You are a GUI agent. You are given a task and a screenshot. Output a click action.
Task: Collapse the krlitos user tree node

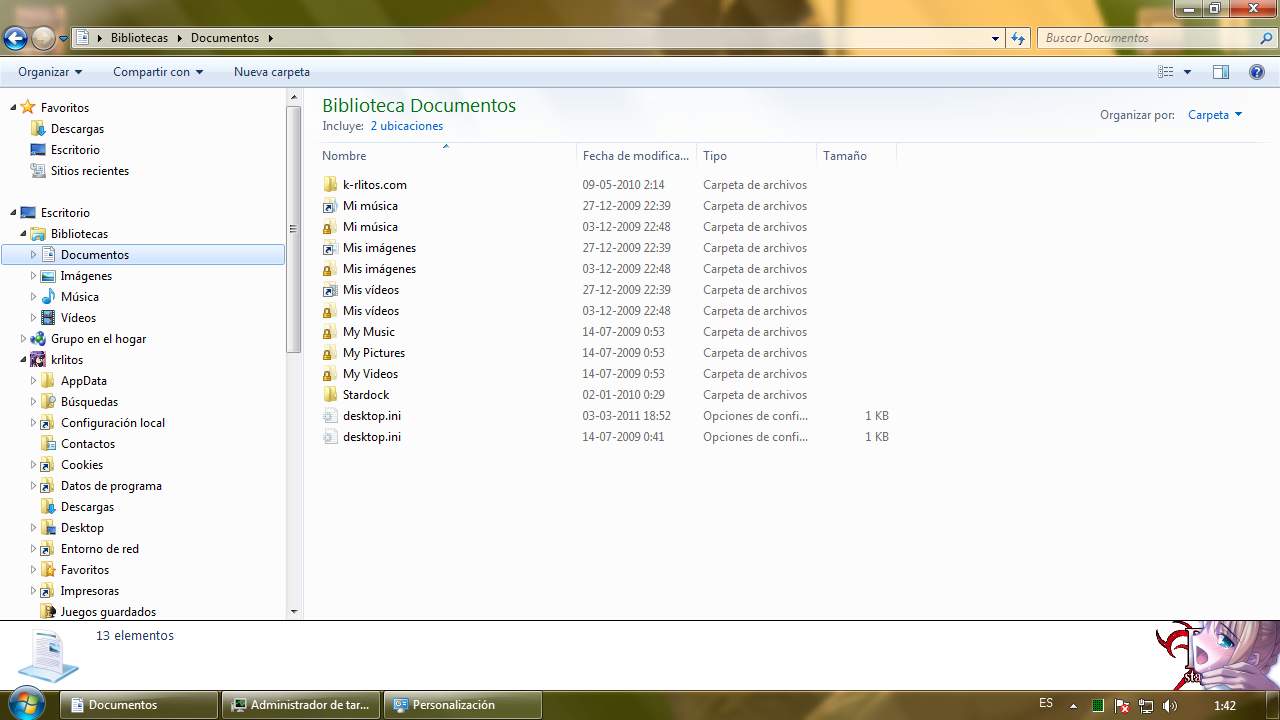tap(23, 360)
